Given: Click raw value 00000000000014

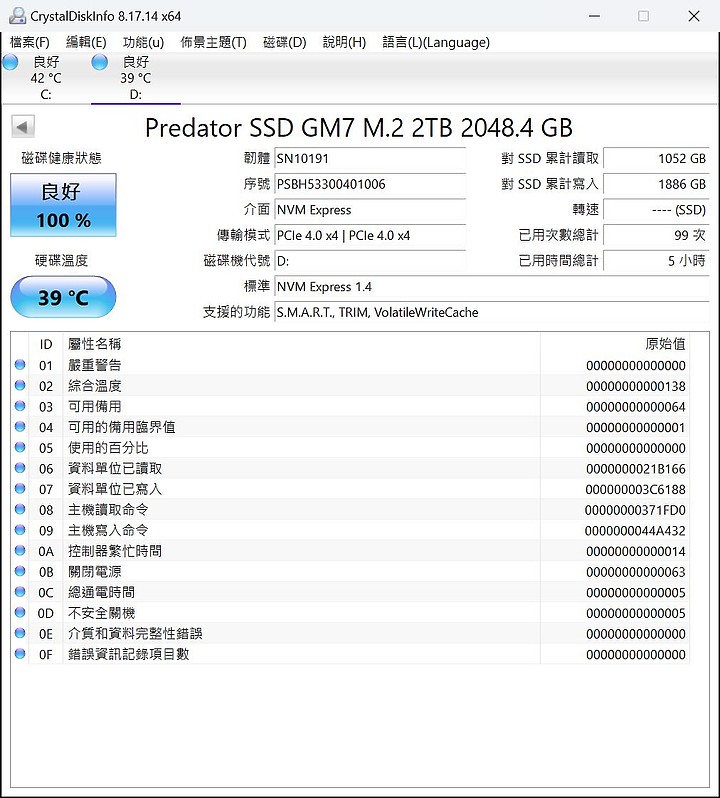Looking at the screenshot, I should (x=636, y=551).
